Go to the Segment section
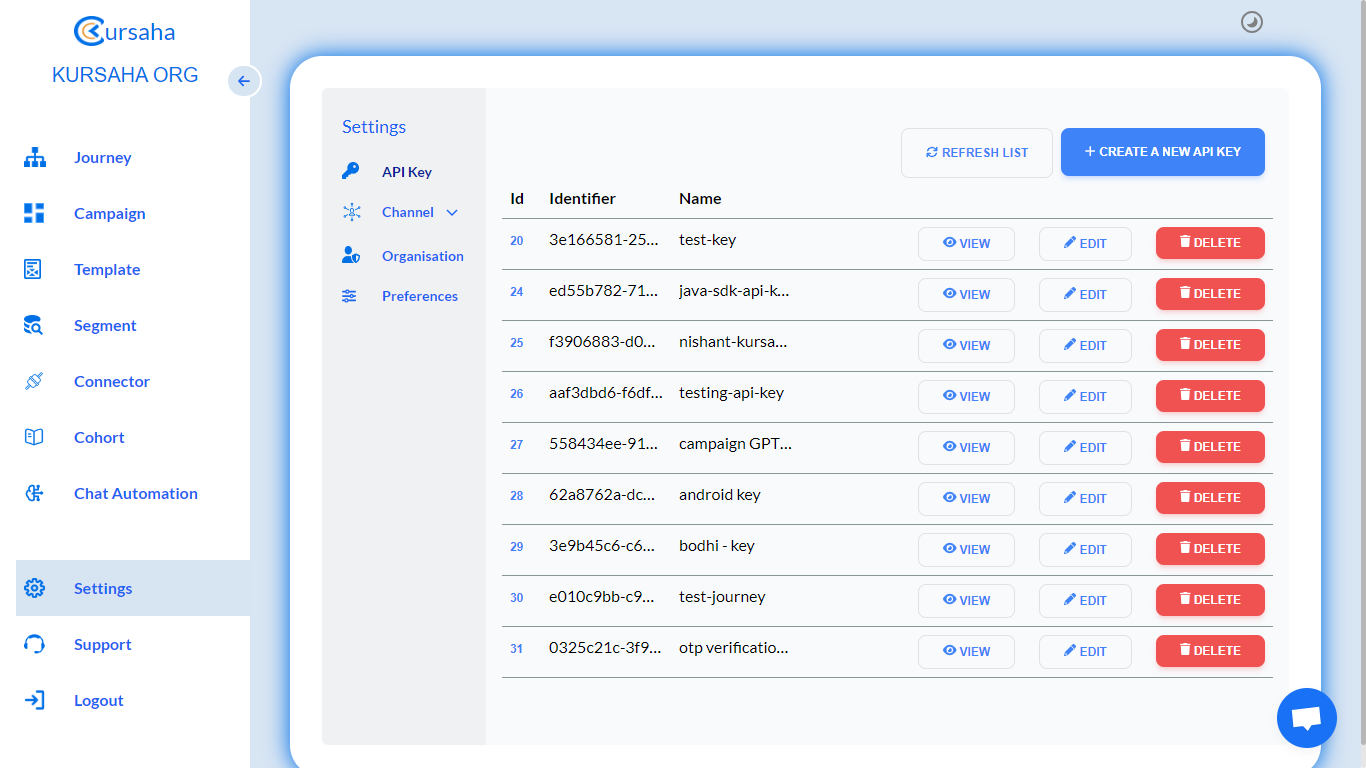Viewport: 1366px width, 768px height. point(105,325)
